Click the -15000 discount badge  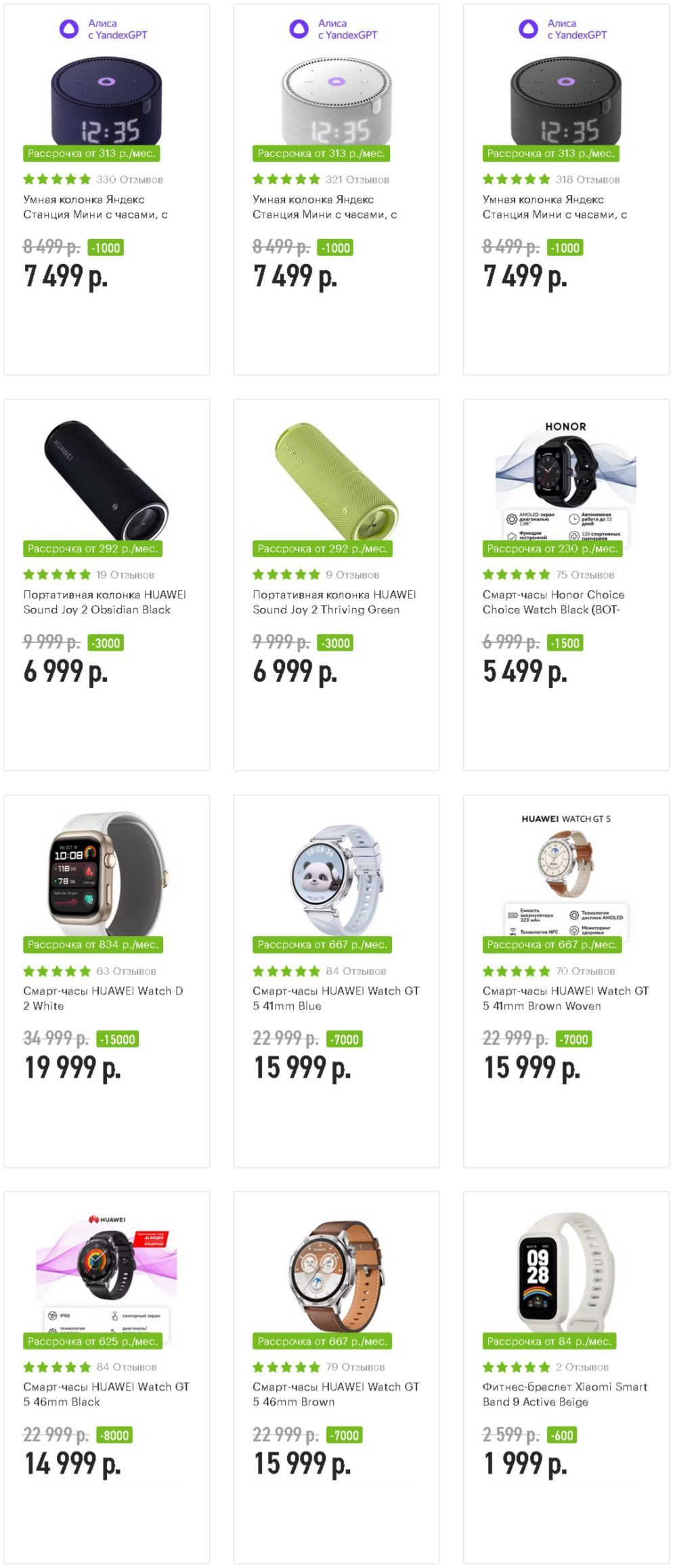coord(118,1039)
